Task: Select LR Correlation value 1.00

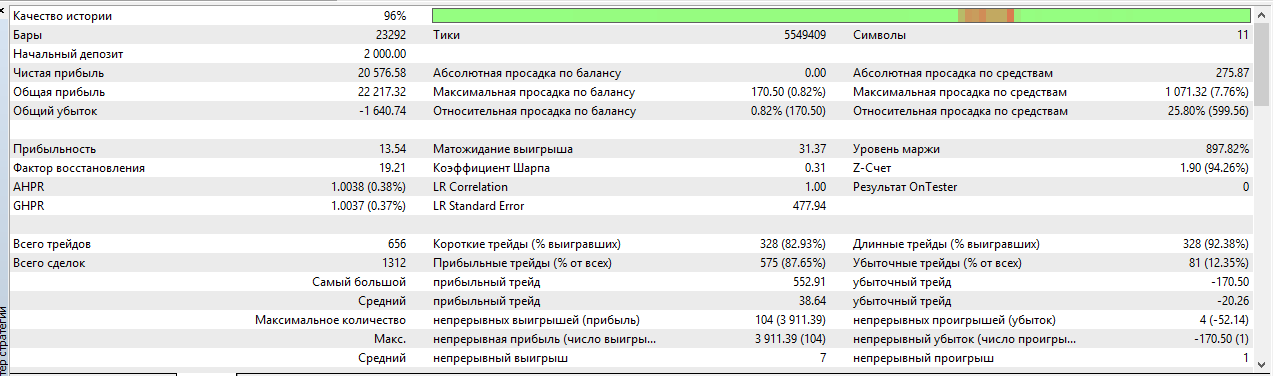Action: pyautogui.click(x=816, y=187)
